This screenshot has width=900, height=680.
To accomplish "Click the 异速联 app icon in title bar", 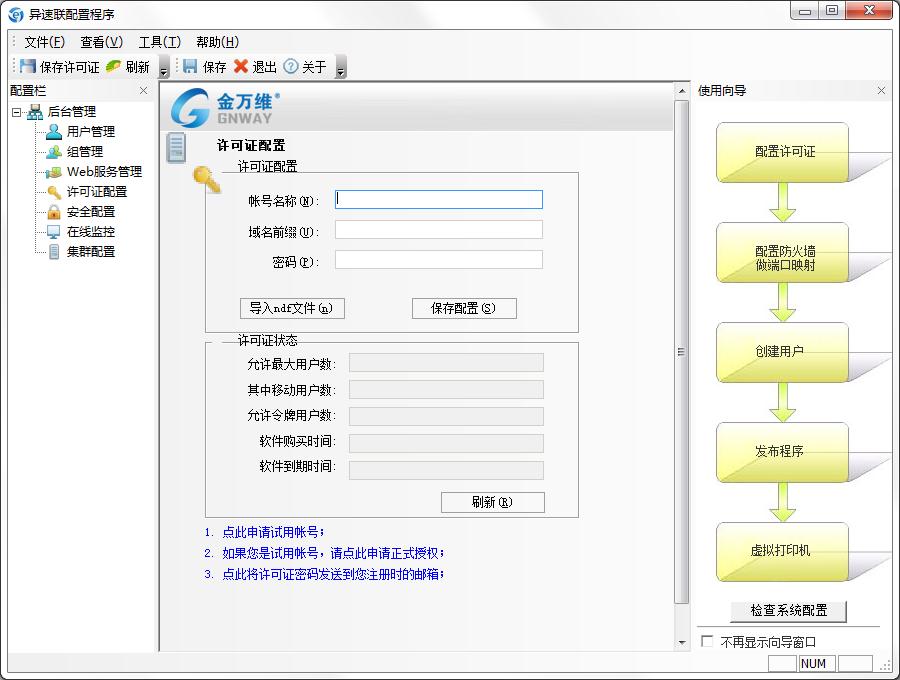I will click(17, 14).
